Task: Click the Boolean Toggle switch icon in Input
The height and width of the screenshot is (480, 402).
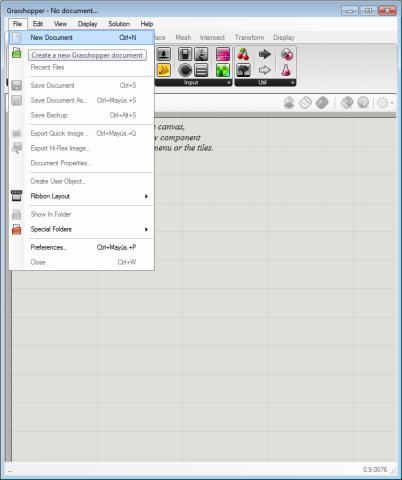Action: [185, 54]
